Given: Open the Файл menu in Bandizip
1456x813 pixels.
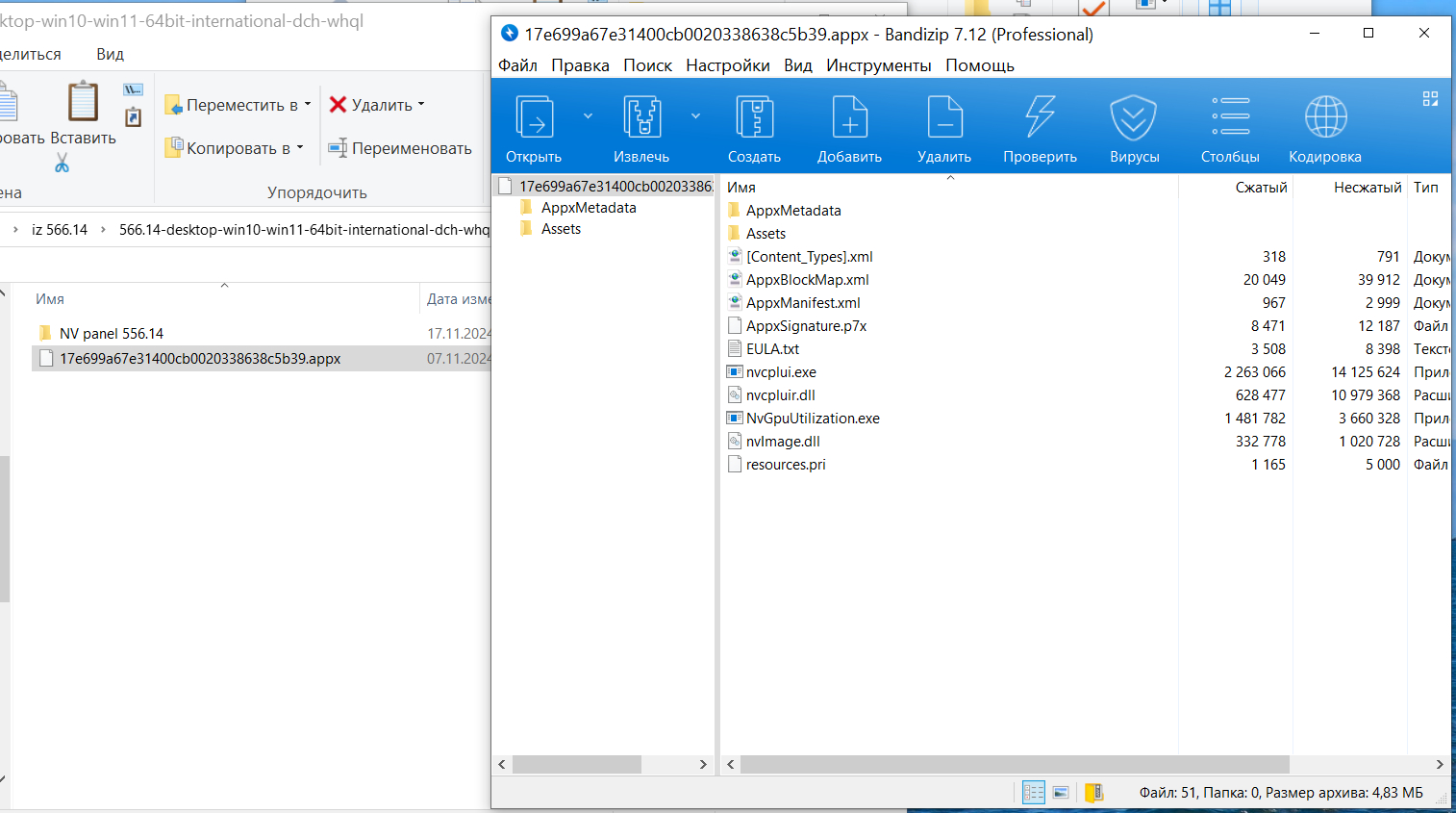Looking at the screenshot, I should pyautogui.click(x=517, y=65).
